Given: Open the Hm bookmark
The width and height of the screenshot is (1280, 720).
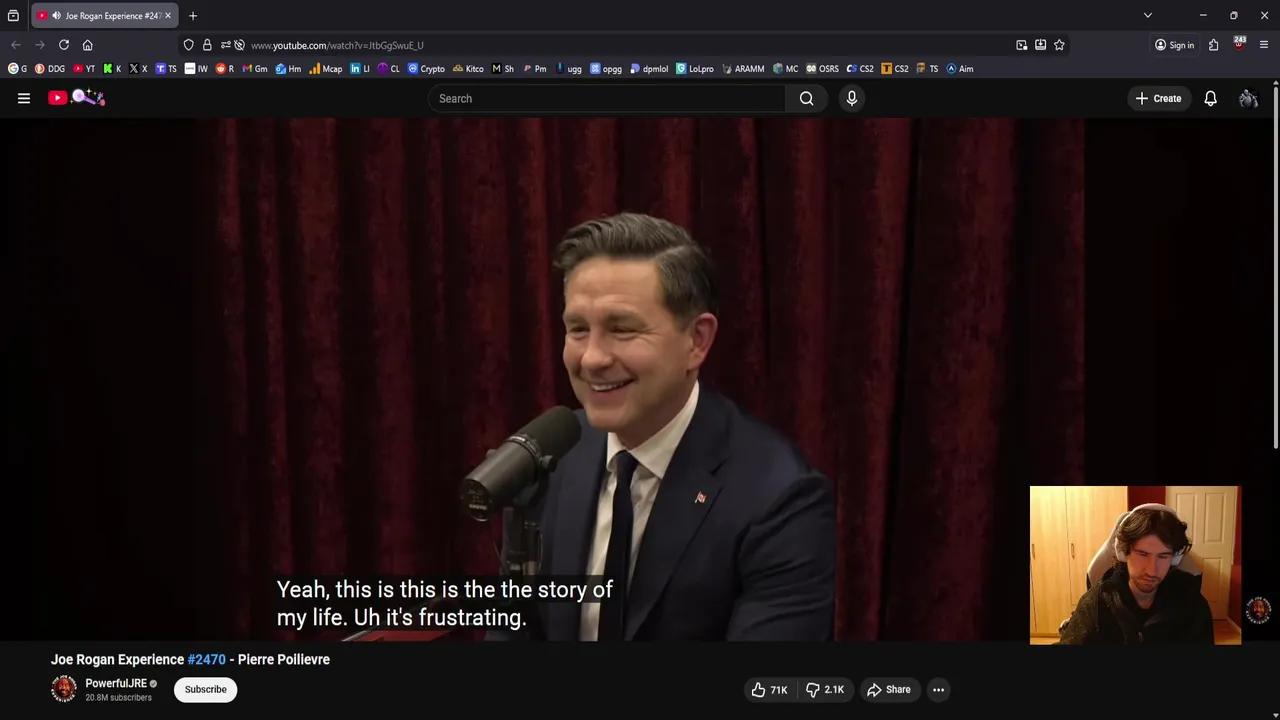Looking at the screenshot, I should click(x=288, y=69).
